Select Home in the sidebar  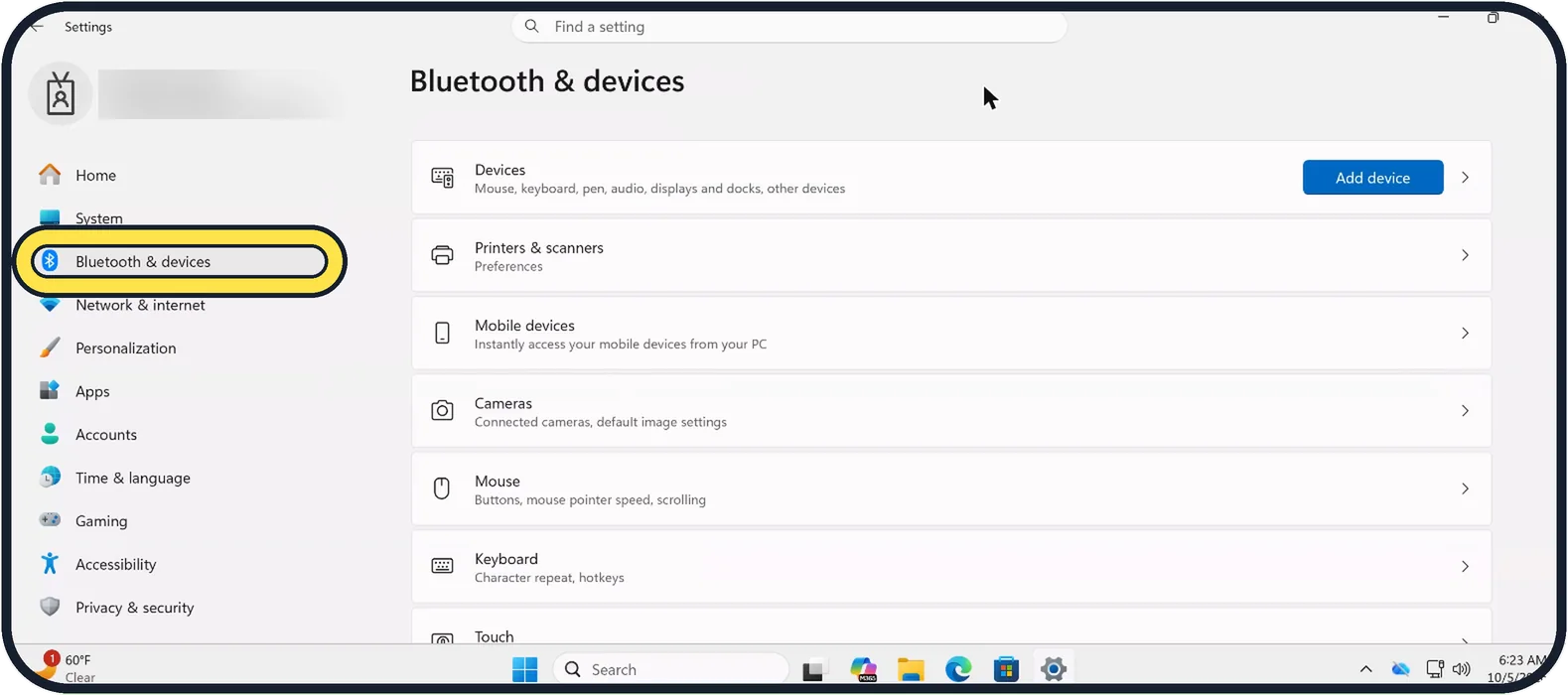[95, 175]
